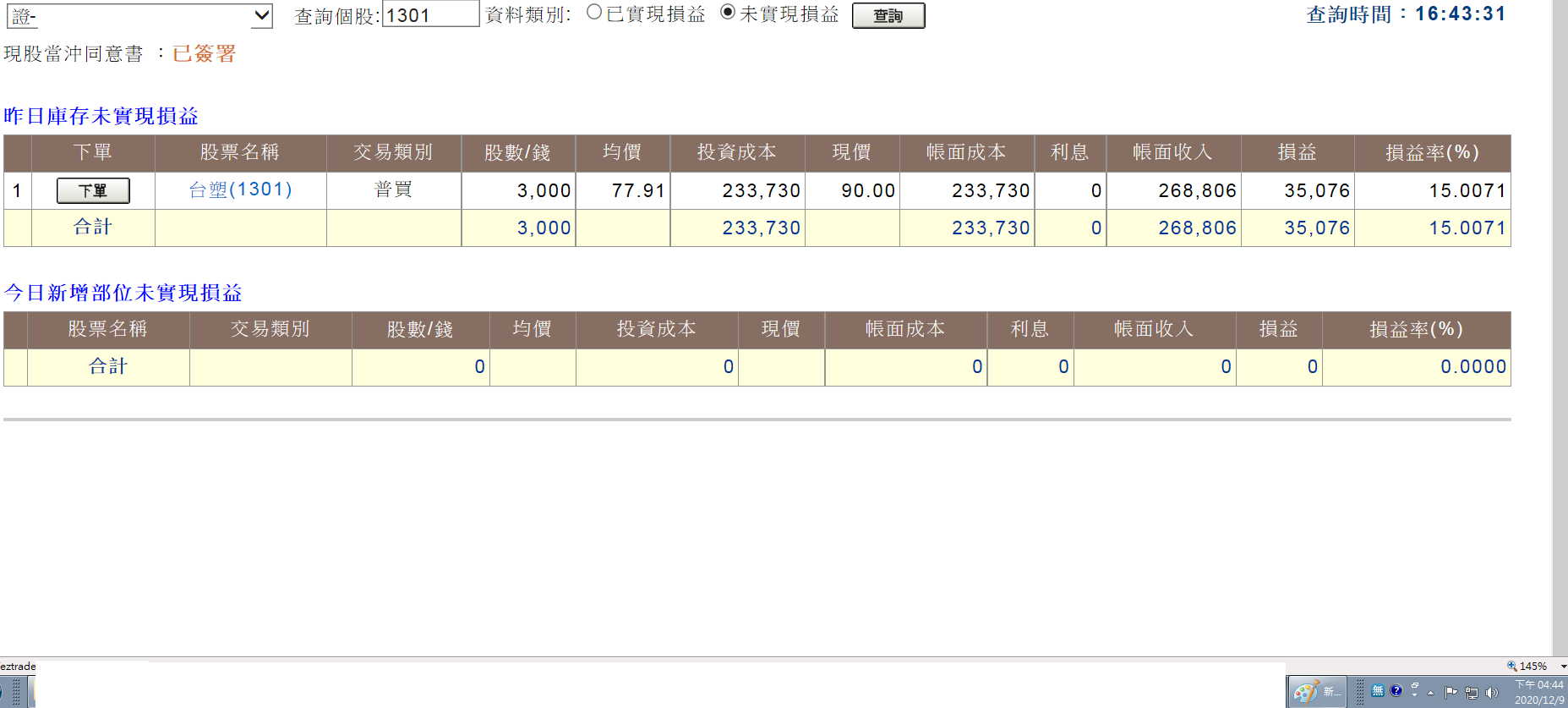Open the language bar options arrow
This screenshot has width=1568, height=708.
pyautogui.click(x=1415, y=692)
